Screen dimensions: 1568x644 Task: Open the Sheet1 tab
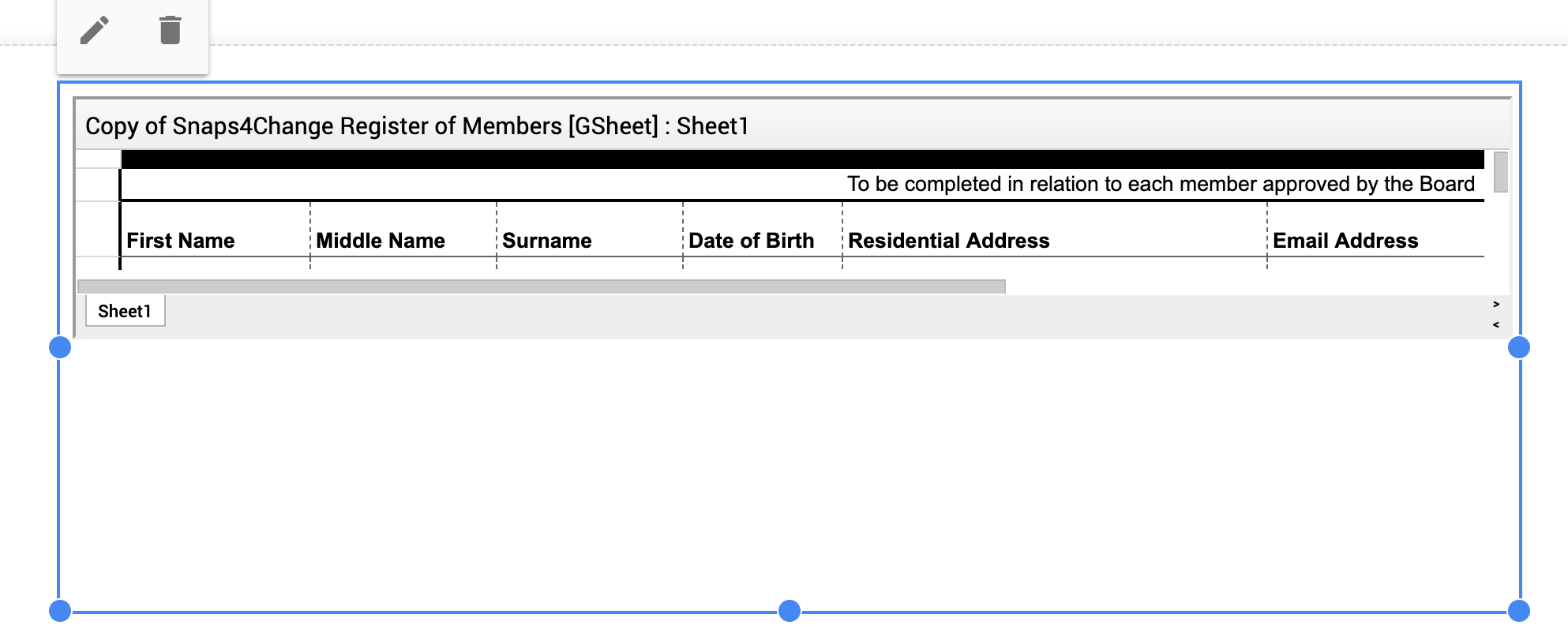[125, 311]
